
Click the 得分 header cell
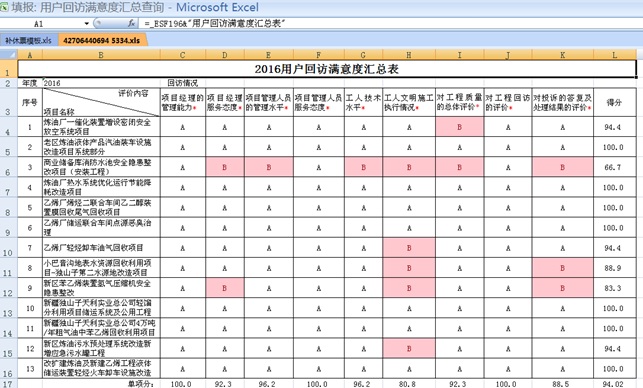tap(614, 102)
